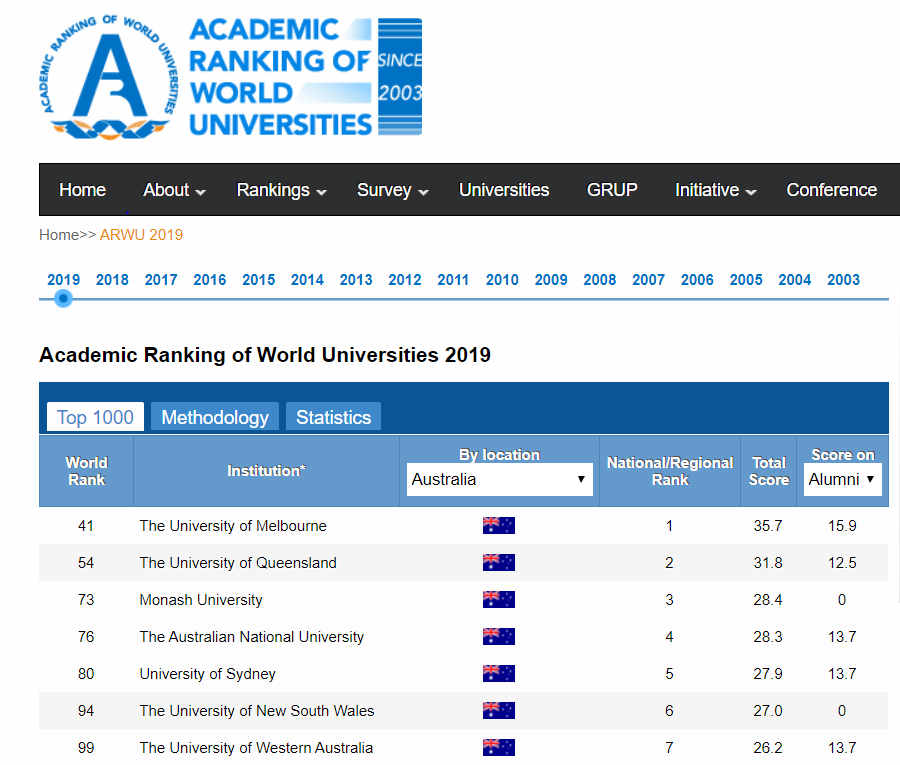Viewport: 900px width, 765px height.
Task: Click world rank 99 cell
Action: pos(86,748)
